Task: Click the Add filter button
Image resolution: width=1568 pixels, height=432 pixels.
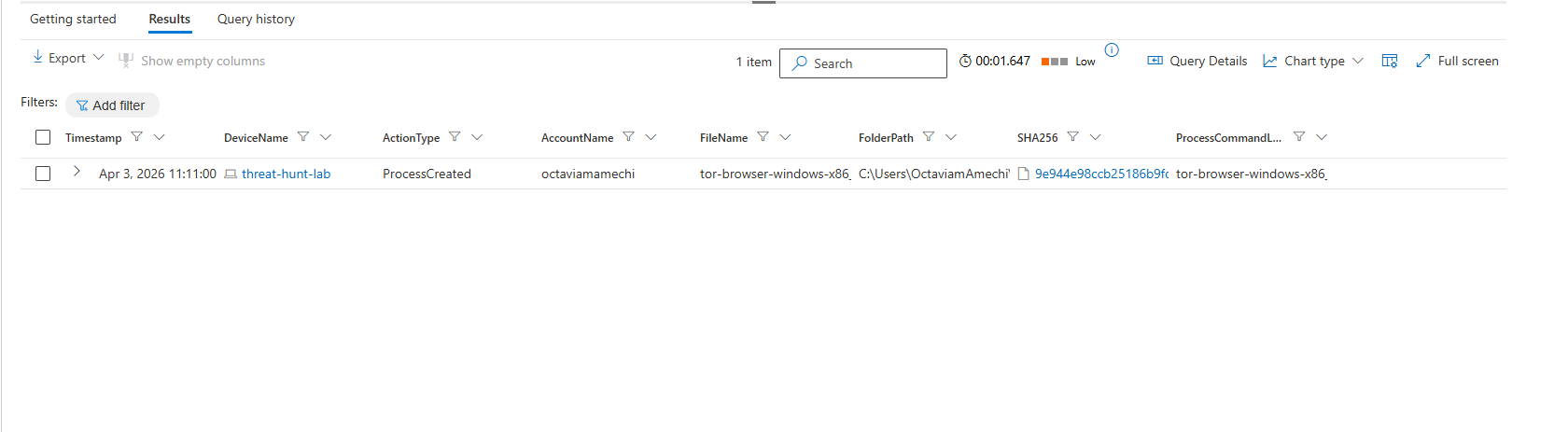Action: [112, 105]
